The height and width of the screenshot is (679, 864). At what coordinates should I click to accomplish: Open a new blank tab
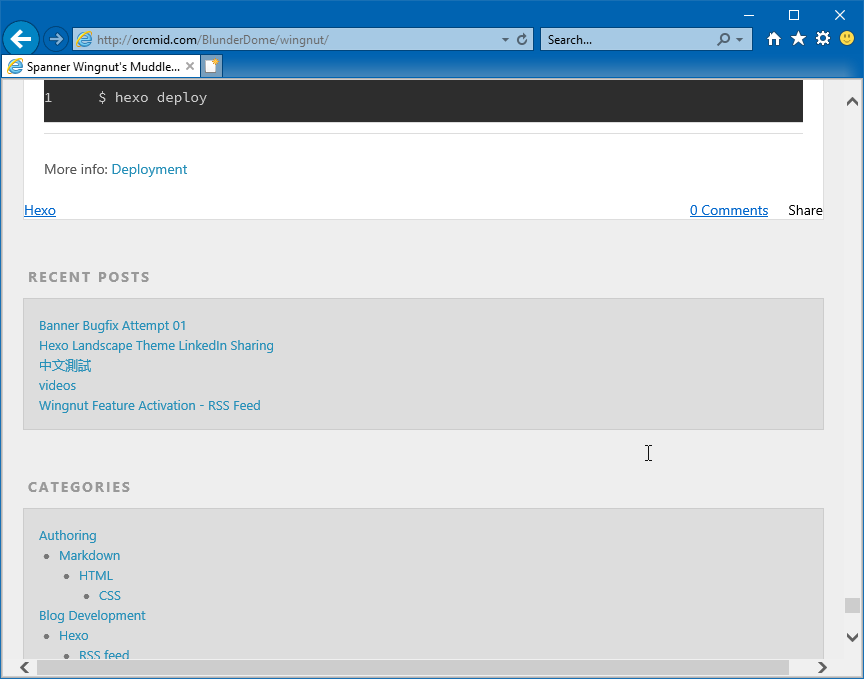[x=211, y=67]
